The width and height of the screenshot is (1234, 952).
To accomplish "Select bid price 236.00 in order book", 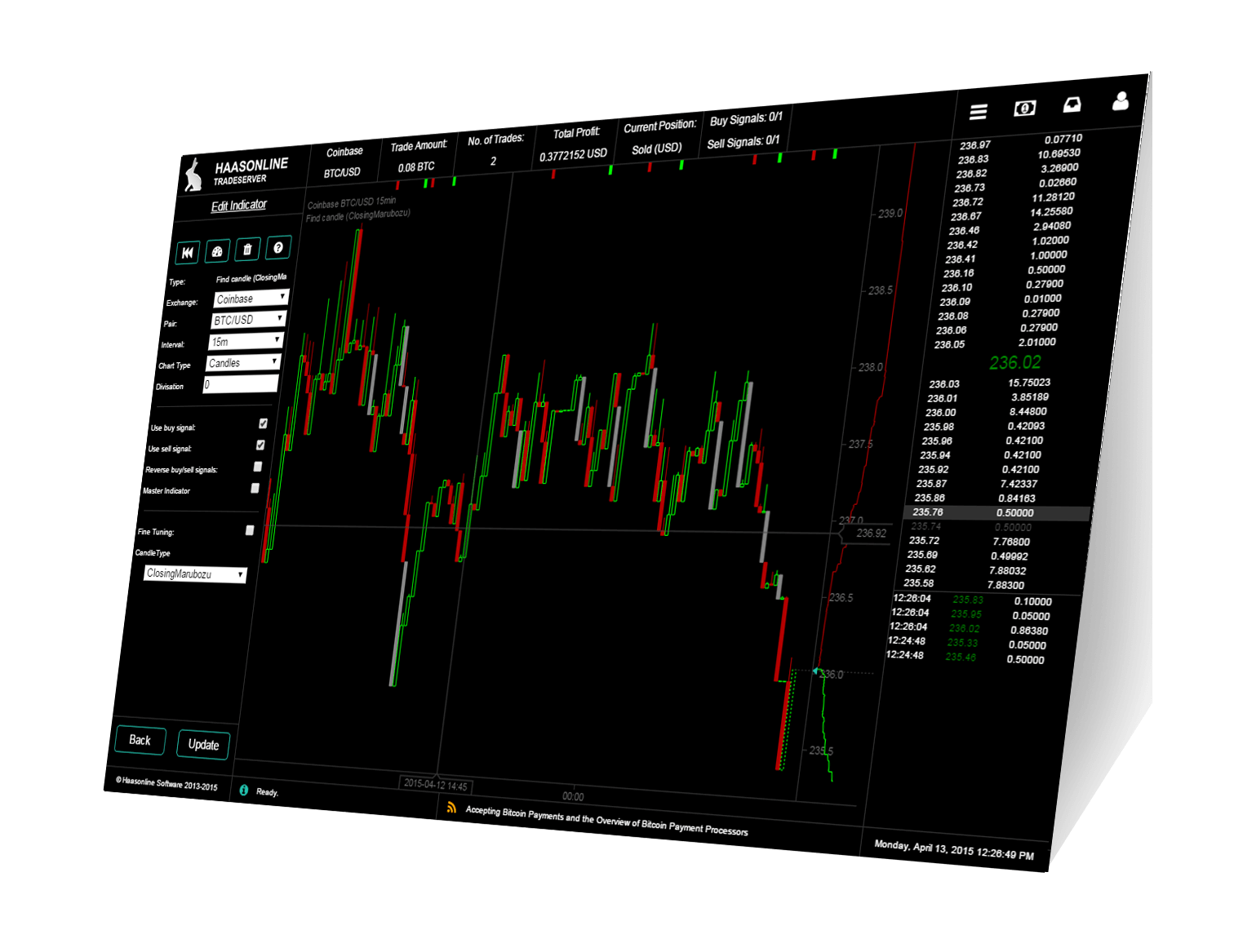I will (x=940, y=413).
